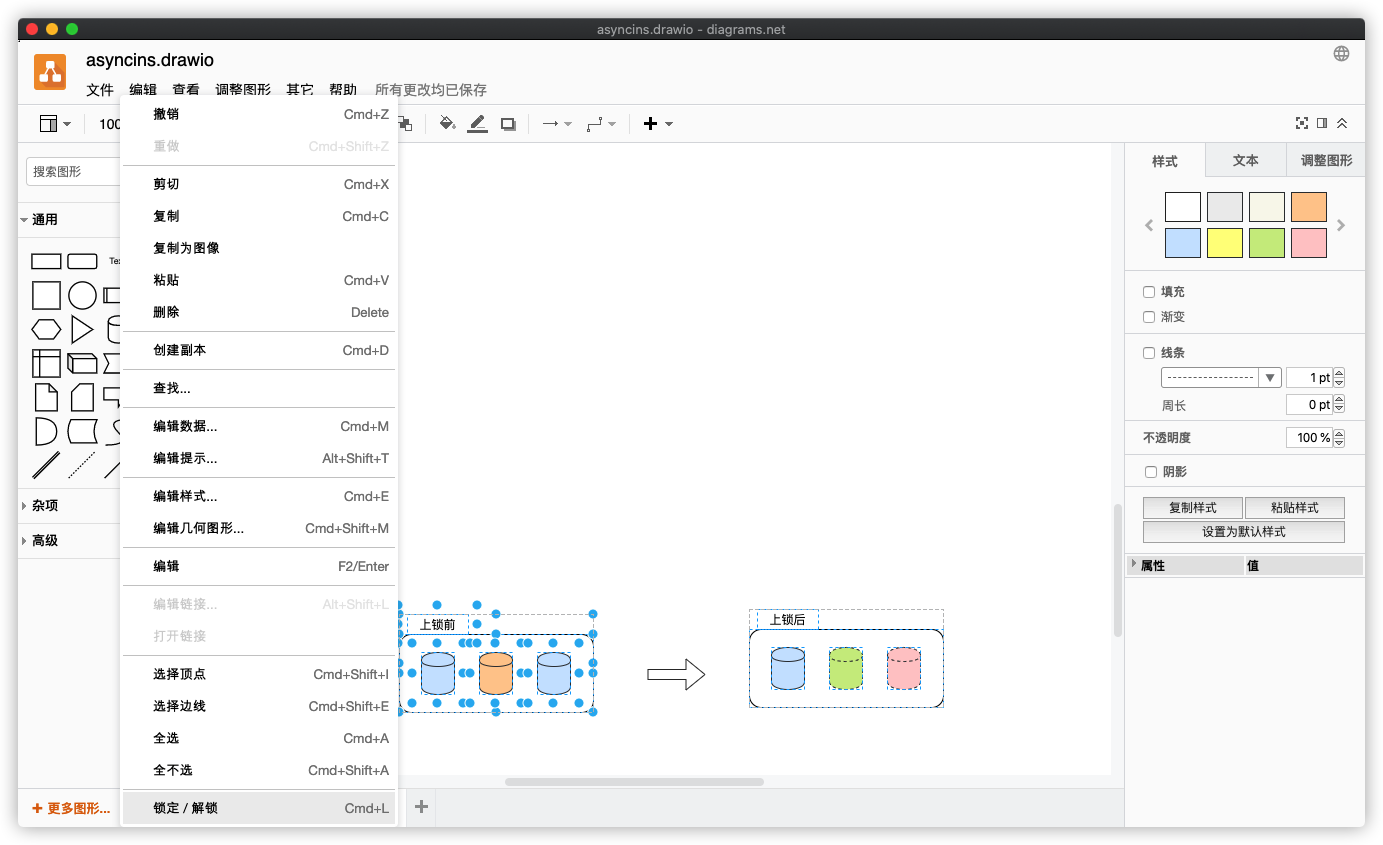Switch to the 文本 tab
This screenshot has height=845, width=1383.
[x=1244, y=160]
